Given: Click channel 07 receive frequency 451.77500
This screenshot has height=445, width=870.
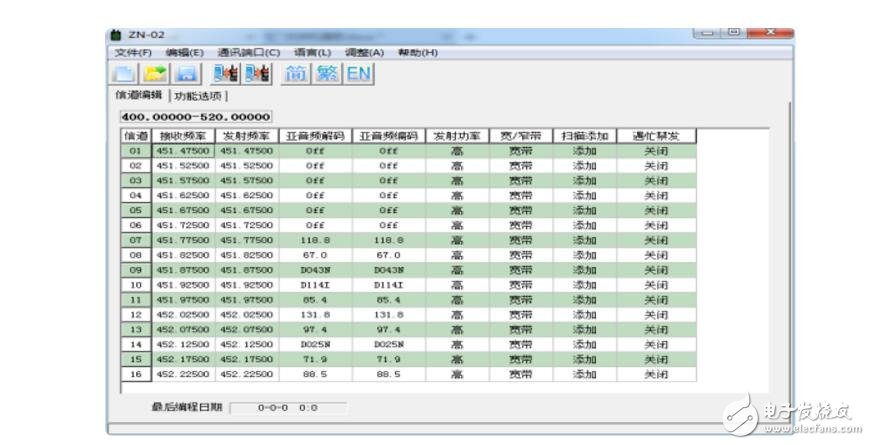Looking at the screenshot, I should point(184,240).
